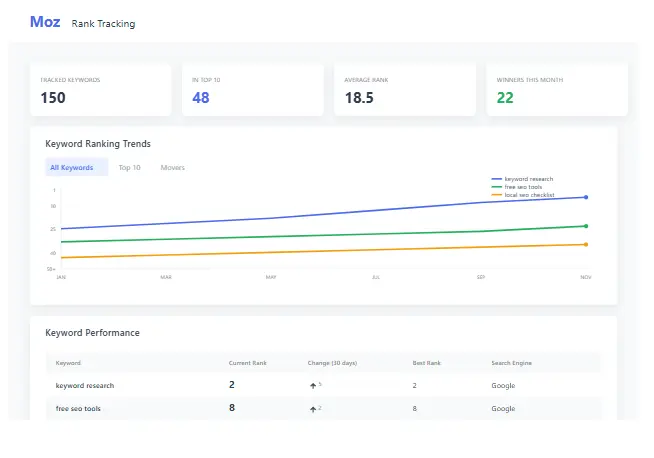Screen dimensions: 654x458
Task: Click current rank 8 for free seo tools
Action: (x=232, y=408)
